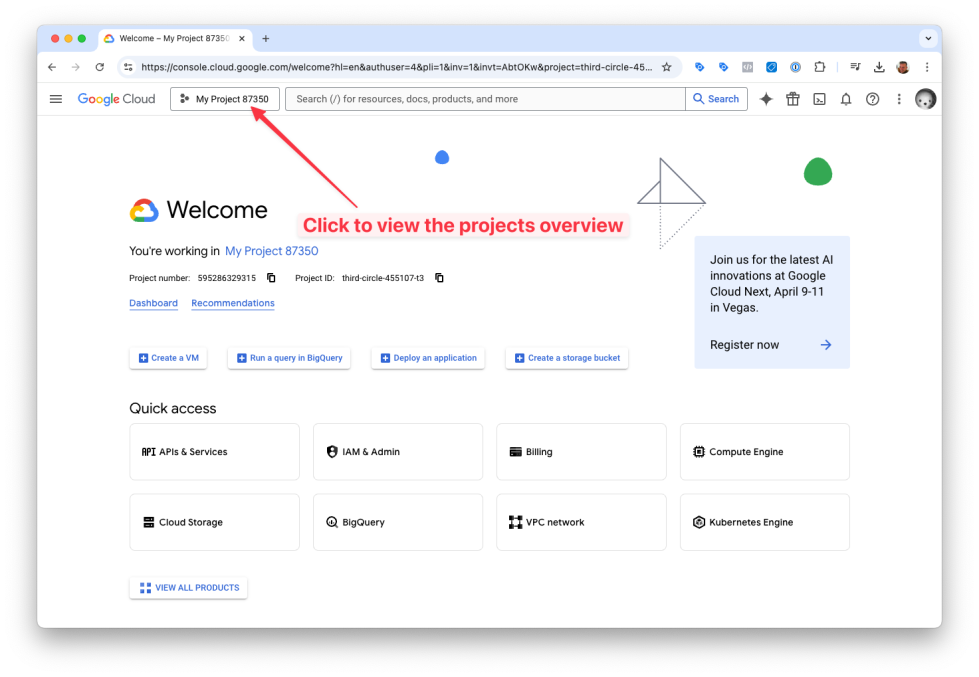Image resolution: width=979 pixels, height=677 pixels.
Task: Click the Chrome profile avatar in toolbar
Action: [x=903, y=67]
